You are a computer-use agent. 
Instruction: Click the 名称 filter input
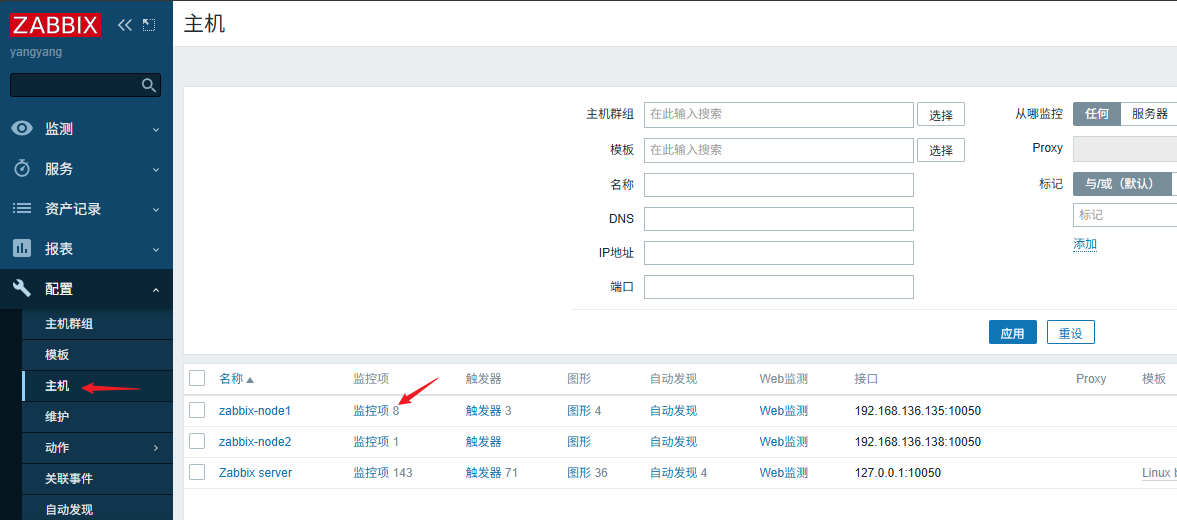[778, 185]
